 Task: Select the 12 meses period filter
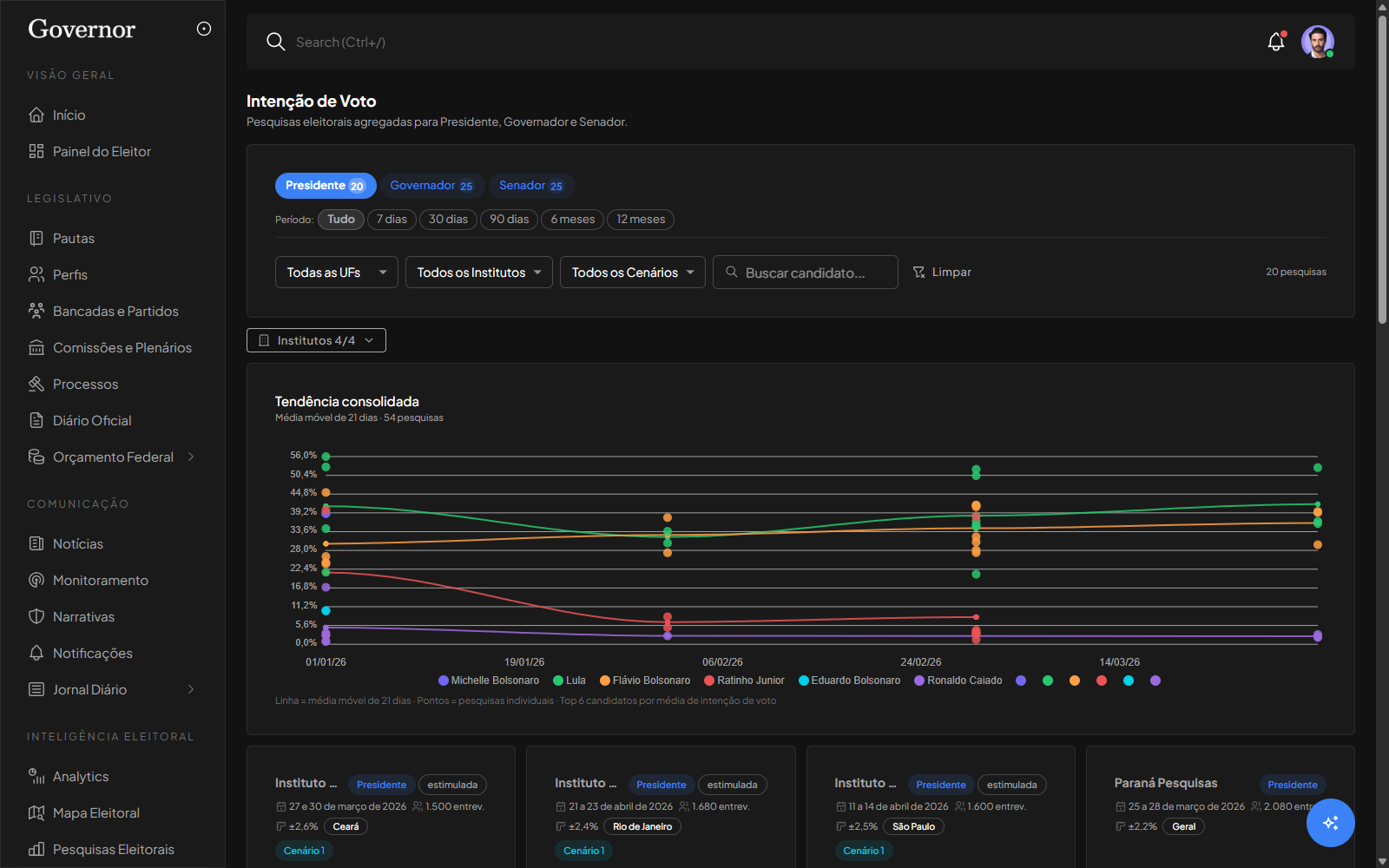(x=641, y=220)
